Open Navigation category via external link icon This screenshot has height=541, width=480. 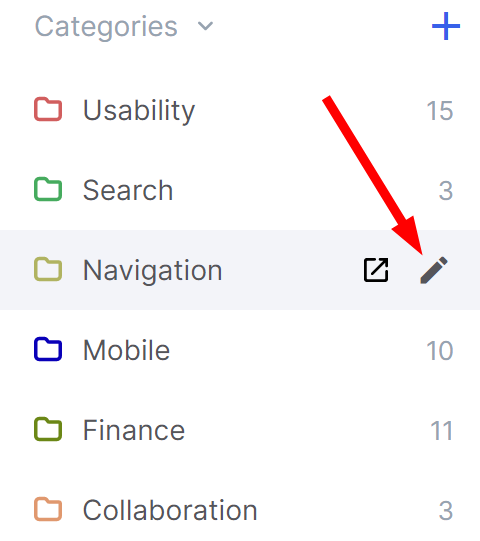pos(376,270)
